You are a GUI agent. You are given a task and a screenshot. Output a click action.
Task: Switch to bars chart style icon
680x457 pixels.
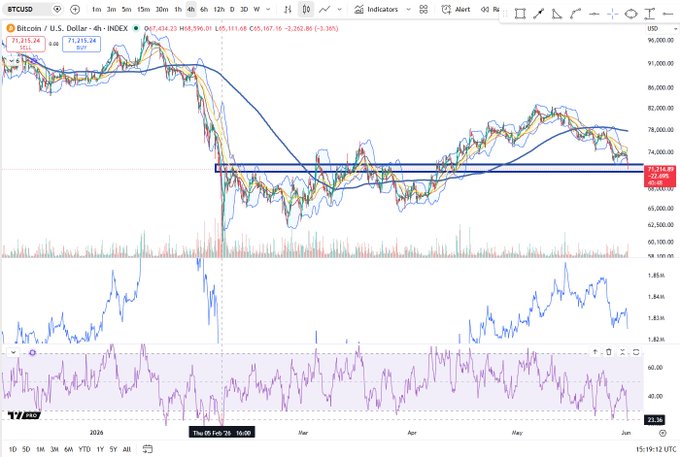point(288,9)
